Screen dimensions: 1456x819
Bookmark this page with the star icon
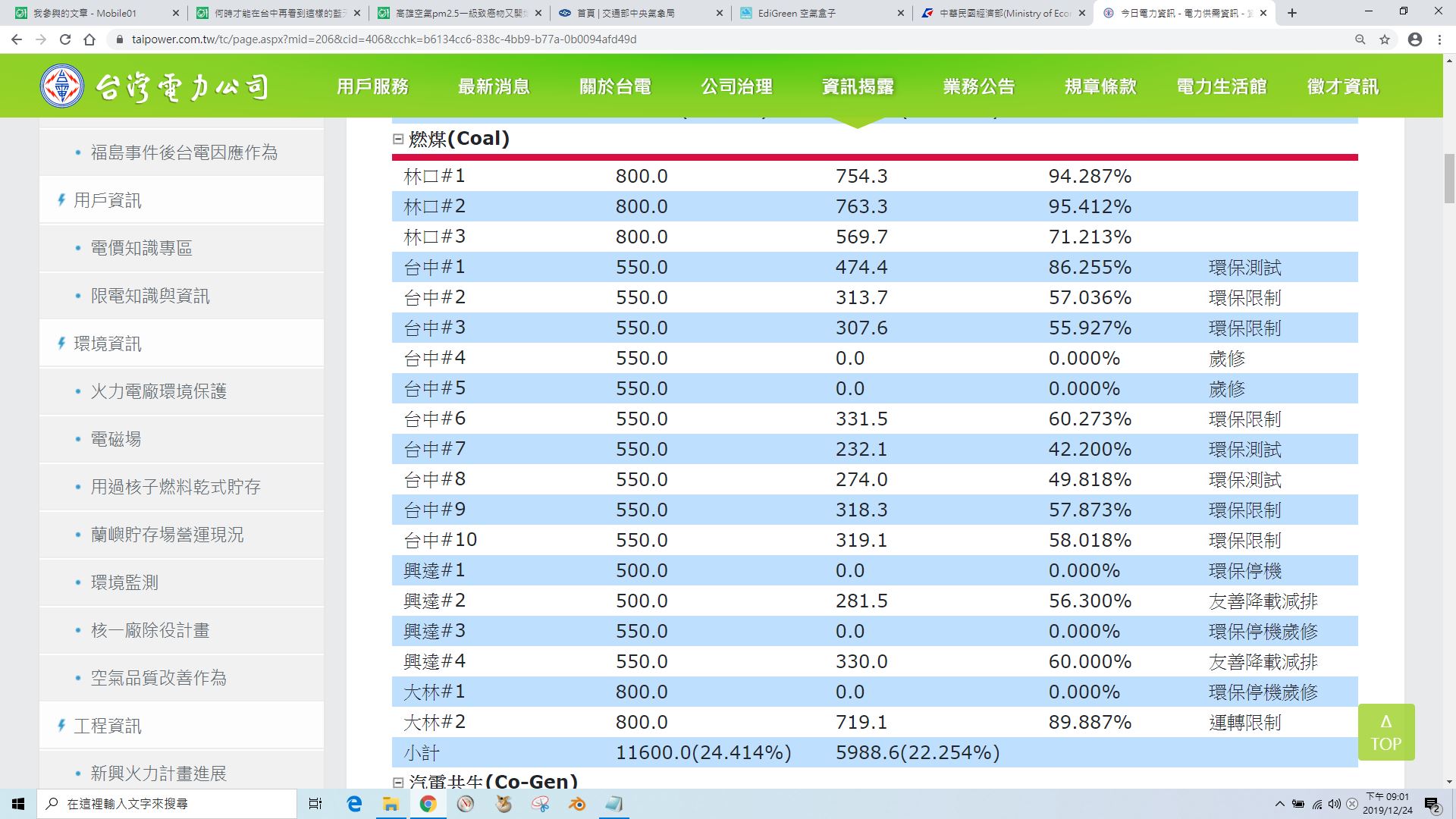(1385, 39)
